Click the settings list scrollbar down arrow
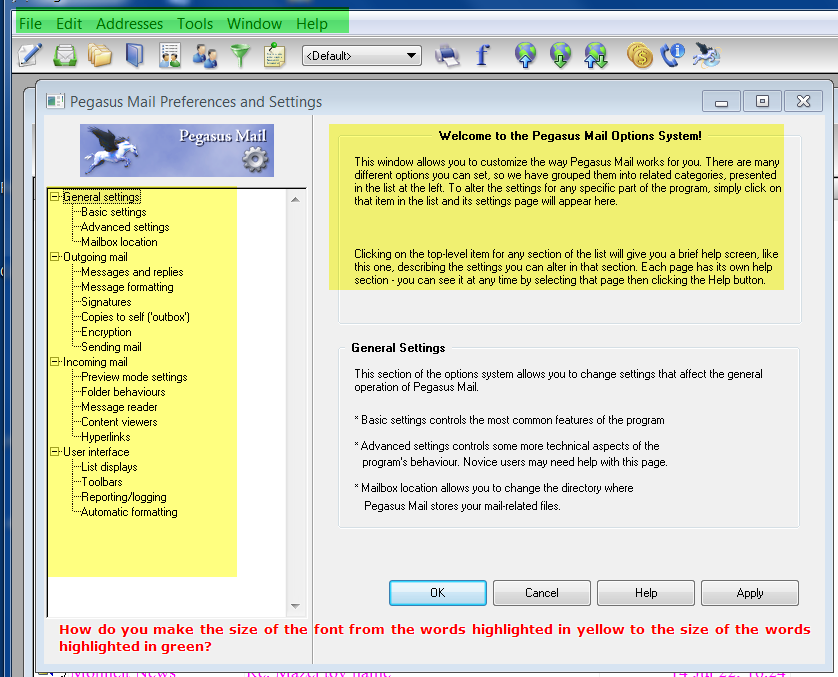Screen dimensions: 838x677 point(295,606)
